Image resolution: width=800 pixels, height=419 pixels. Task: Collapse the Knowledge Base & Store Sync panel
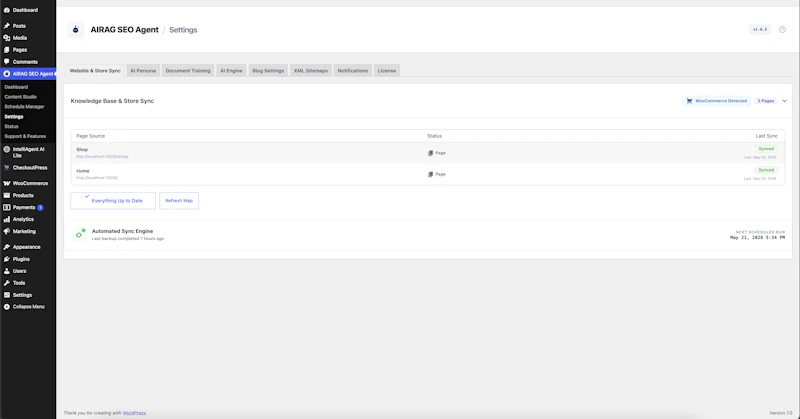click(x=785, y=101)
